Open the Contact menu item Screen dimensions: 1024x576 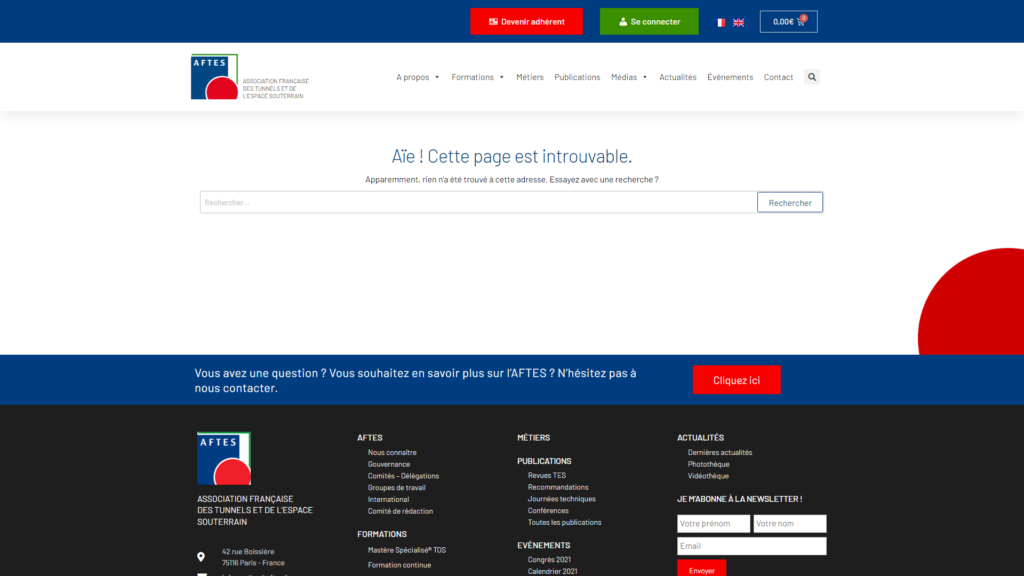point(778,77)
